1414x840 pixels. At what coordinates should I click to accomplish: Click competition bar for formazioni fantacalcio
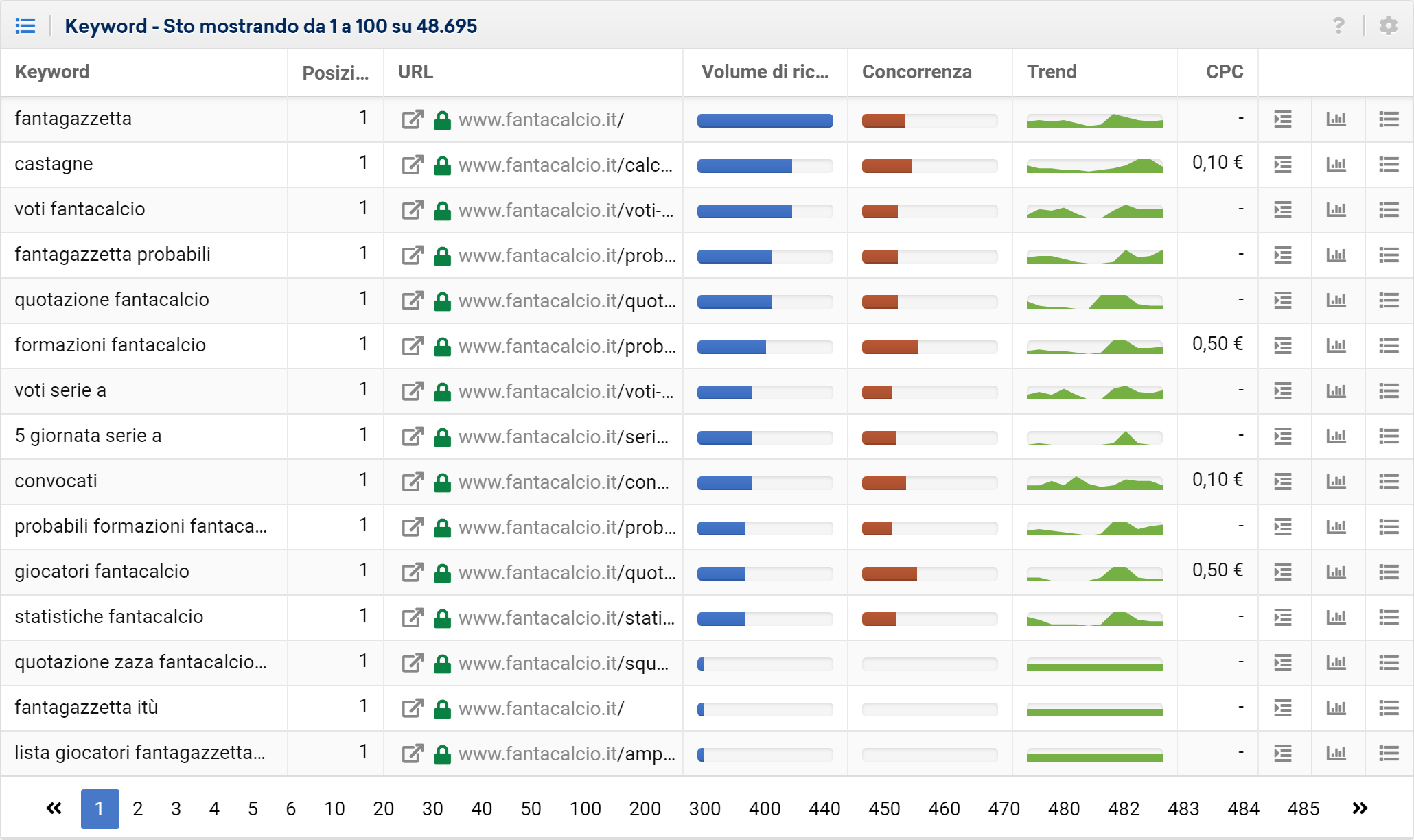click(929, 347)
